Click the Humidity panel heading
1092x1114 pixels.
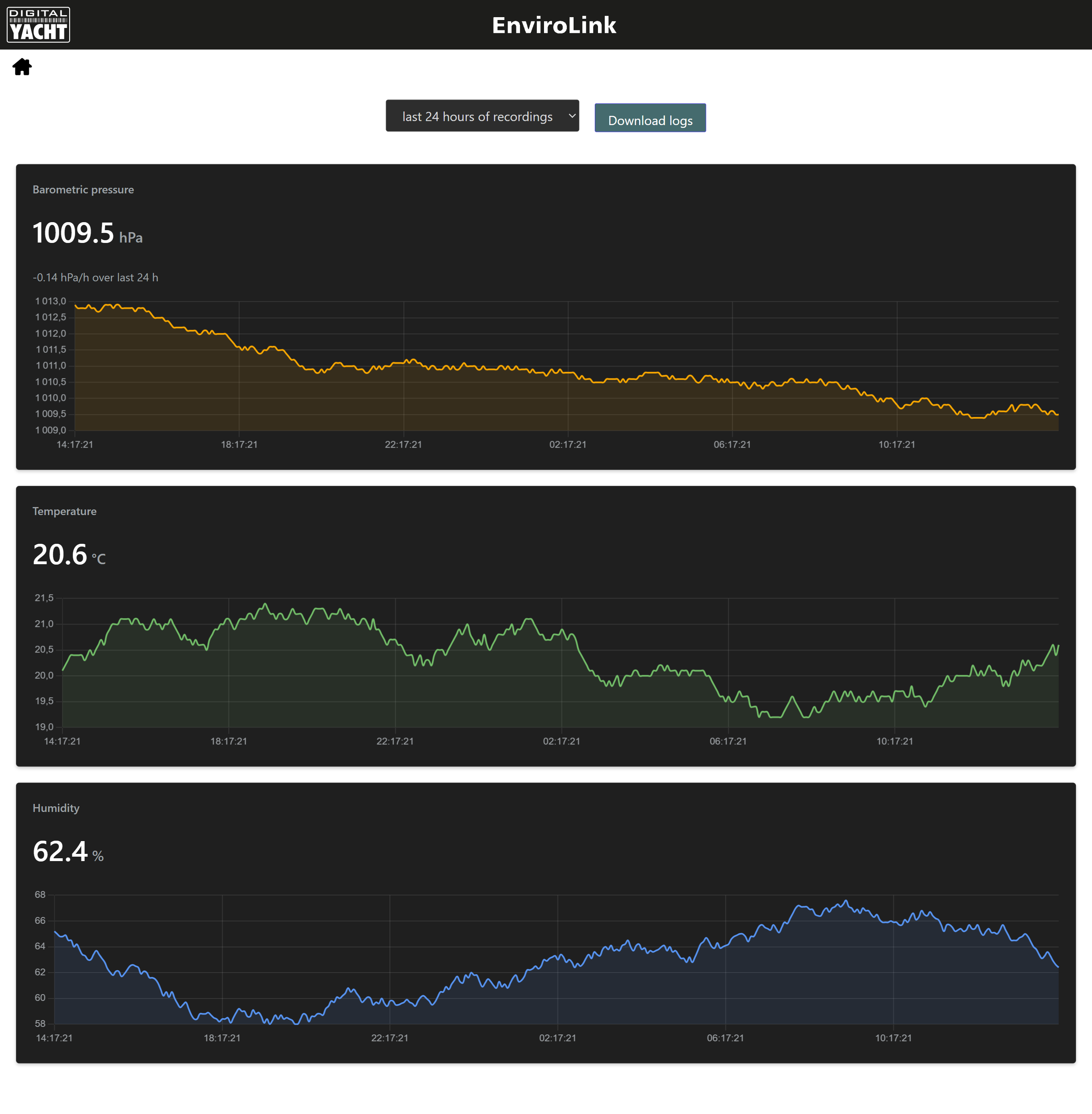tap(56, 808)
